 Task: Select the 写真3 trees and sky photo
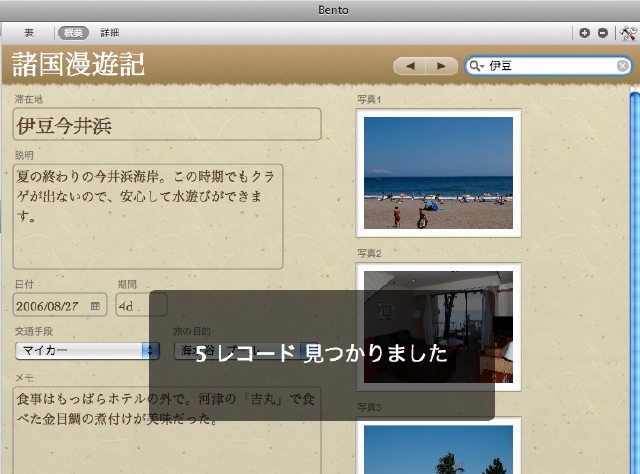coord(438,447)
